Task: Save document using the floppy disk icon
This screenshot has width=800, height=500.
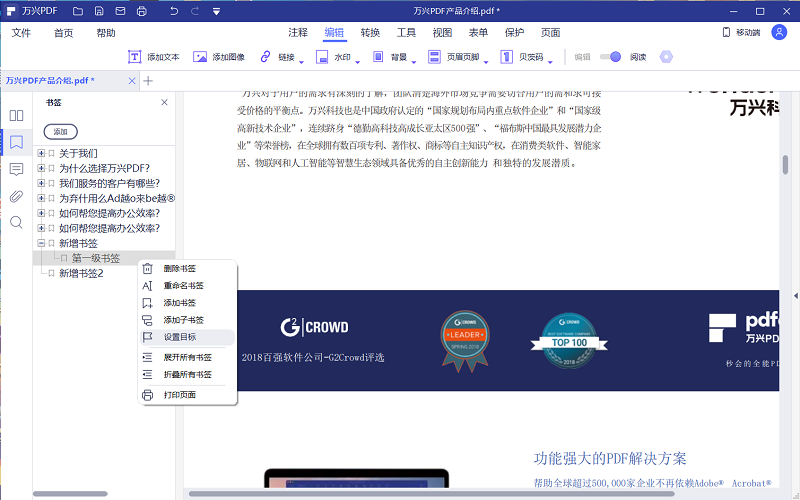Action: pos(99,11)
